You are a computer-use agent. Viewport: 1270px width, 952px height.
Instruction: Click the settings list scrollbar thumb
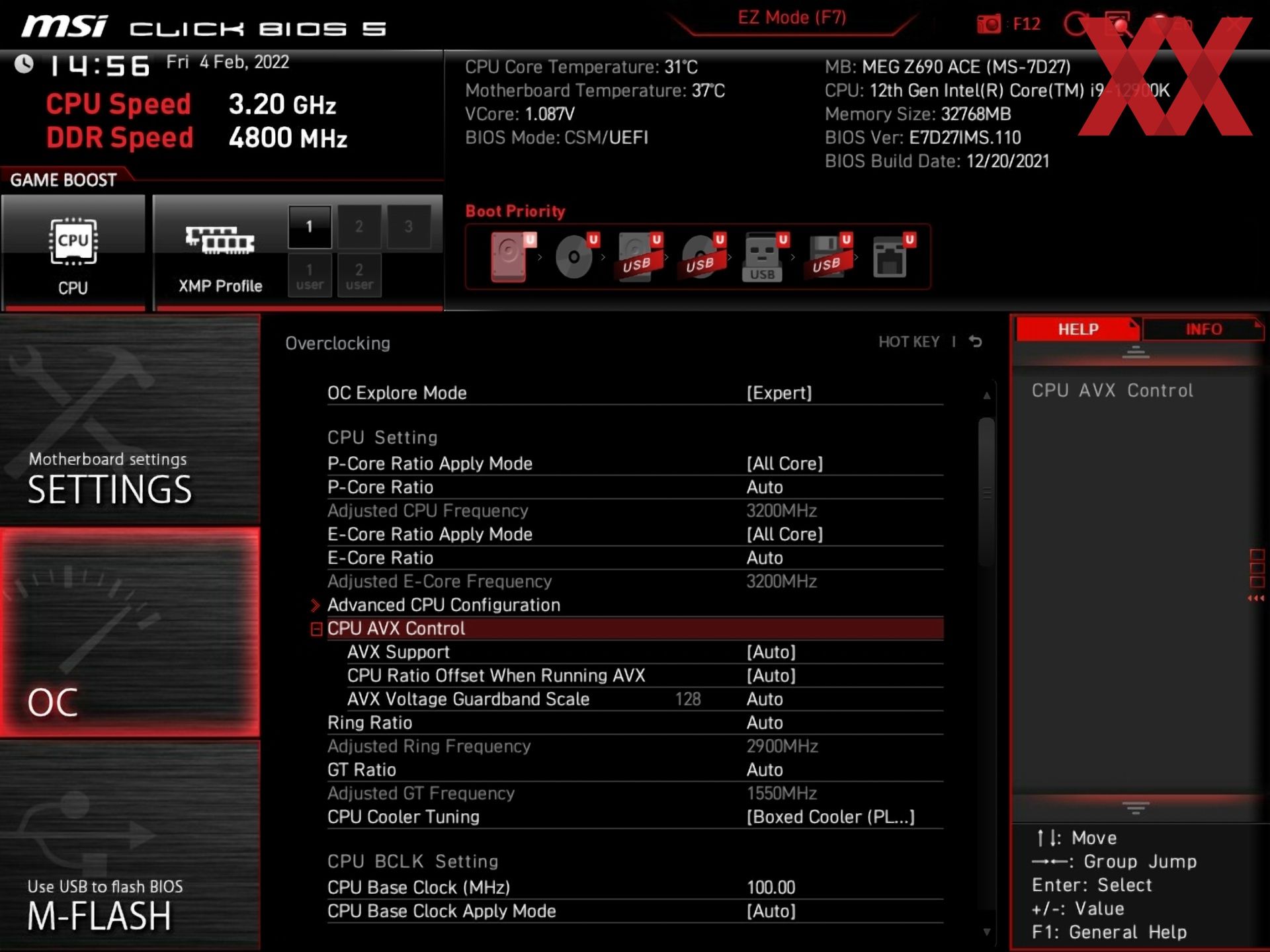coord(986,492)
